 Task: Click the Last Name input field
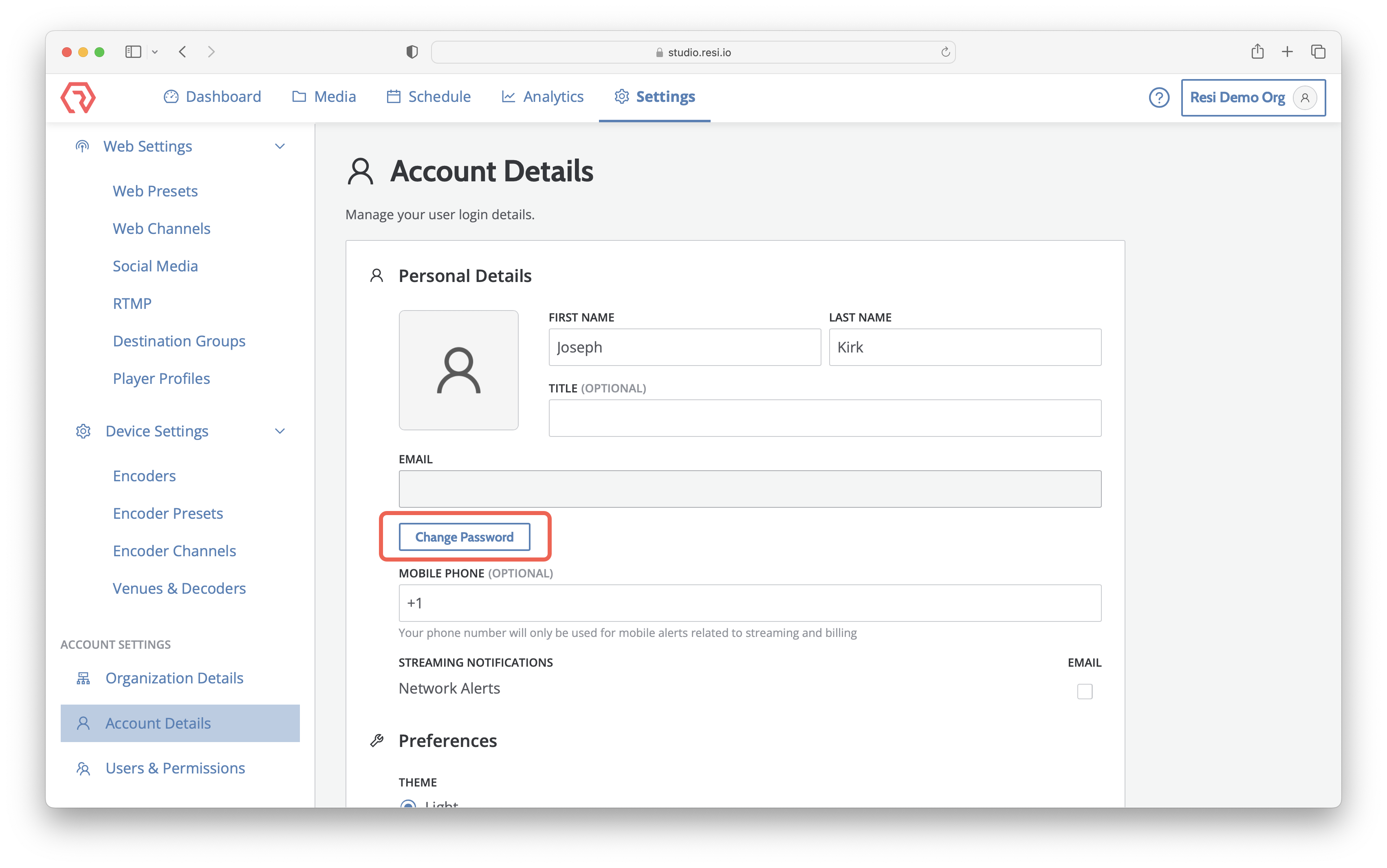click(x=964, y=347)
